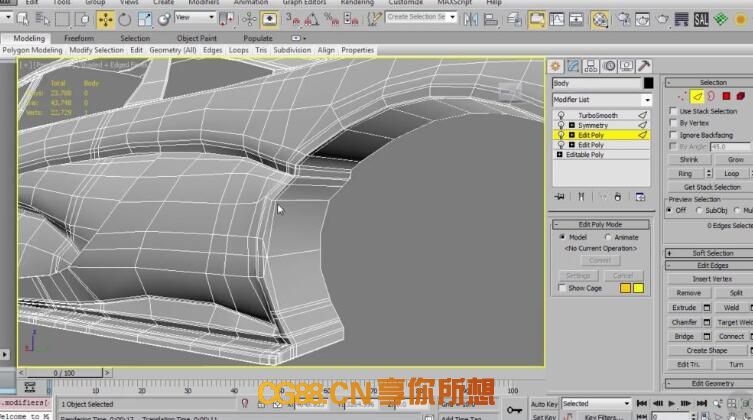Select the Scale tool
The height and width of the screenshot is (420, 753).
pos(144,19)
